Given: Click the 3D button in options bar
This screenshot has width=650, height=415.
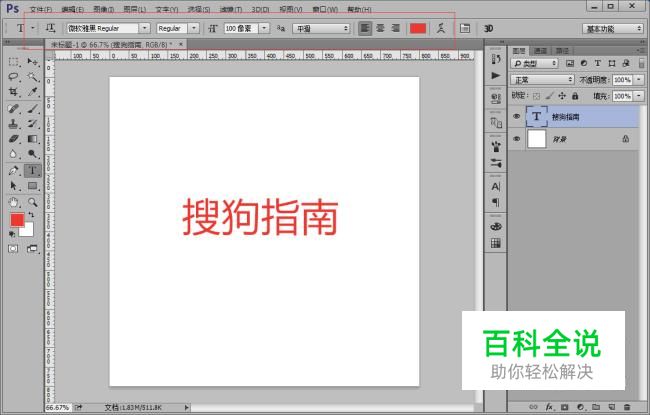Looking at the screenshot, I should (x=488, y=28).
